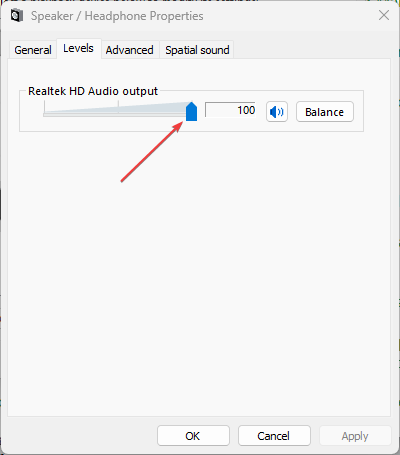Click the Realtek HD Audio output label
This screenshot has width=400, height=455.
(x=93, y=91)
